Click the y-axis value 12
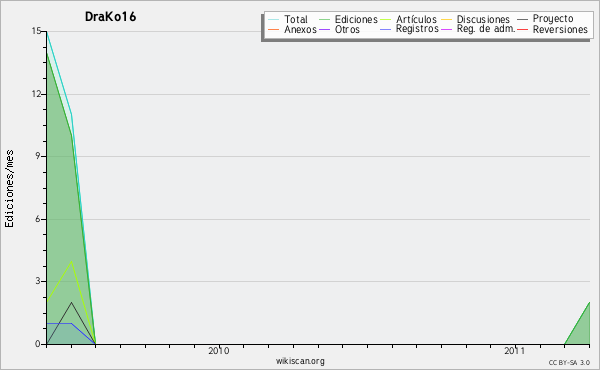The height and width of the screenshot is (370, 600). pos(36,94)
